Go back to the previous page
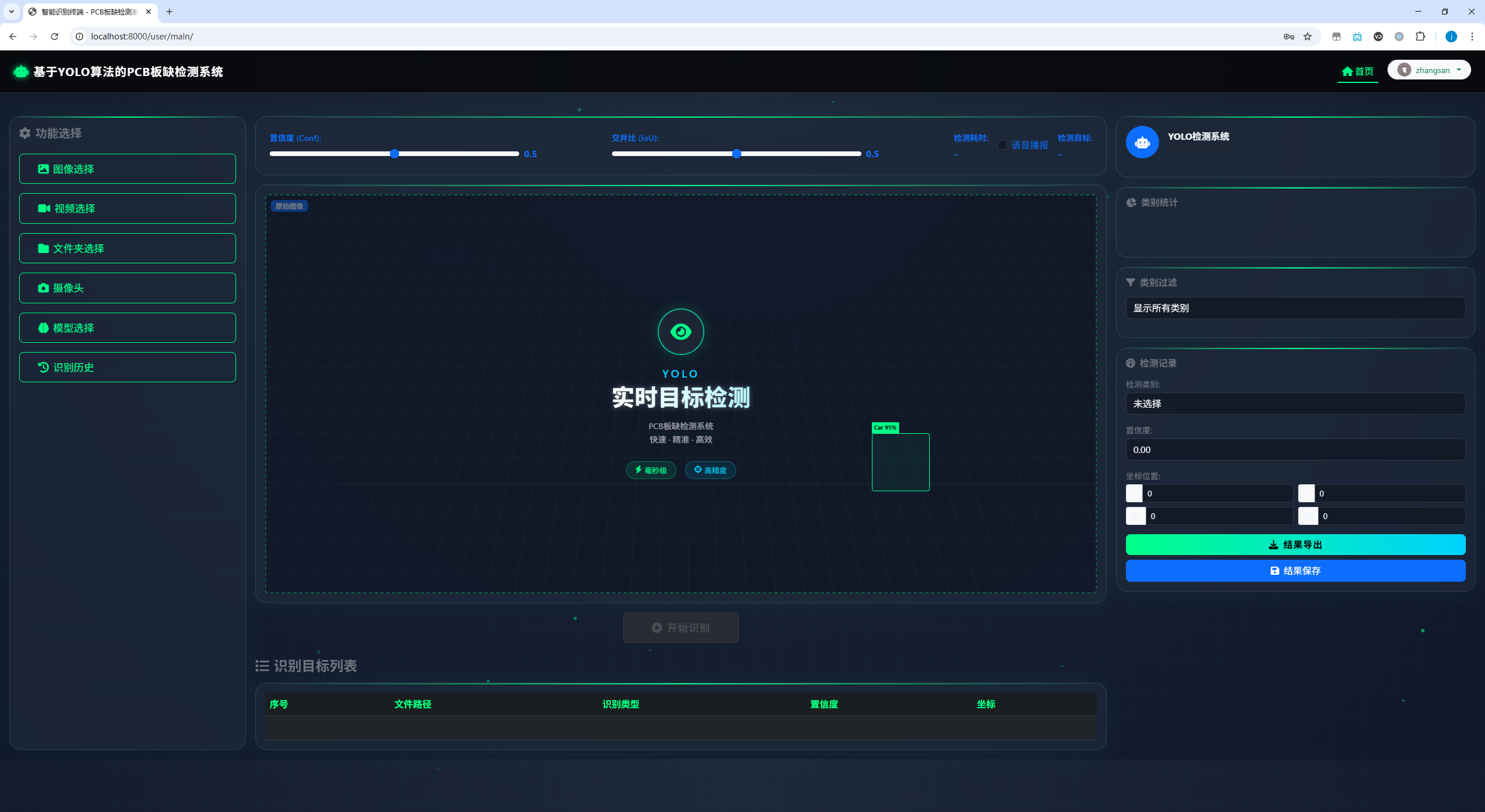This screenshot has height=812, width=1485. point(13,36)
